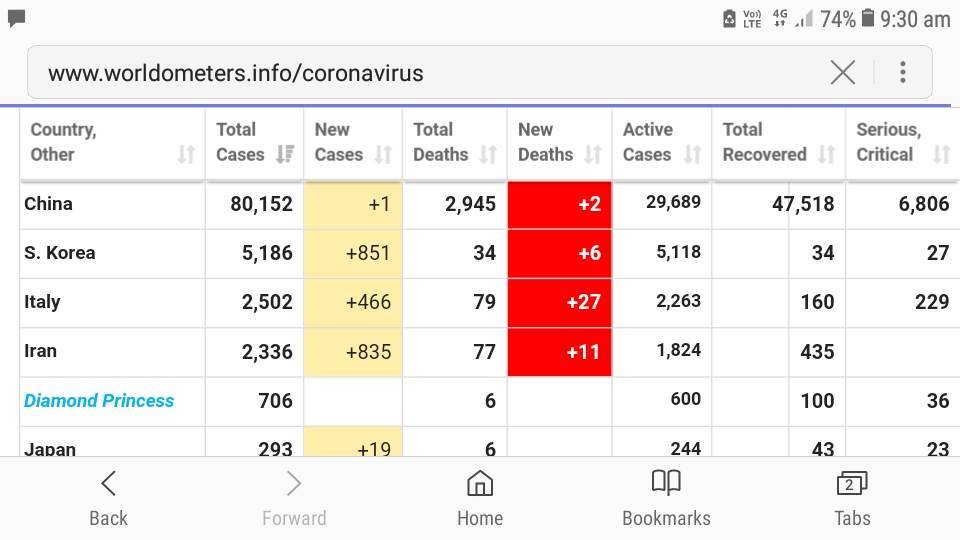960x540 pixels.
Task: Click Italy's red New Deaths cell
Action: (x=559, y=302)
